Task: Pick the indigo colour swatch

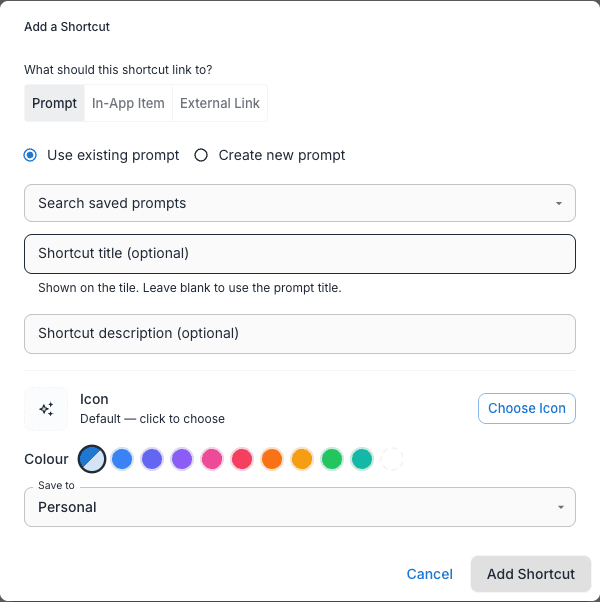Action: [x=152, y=459]
